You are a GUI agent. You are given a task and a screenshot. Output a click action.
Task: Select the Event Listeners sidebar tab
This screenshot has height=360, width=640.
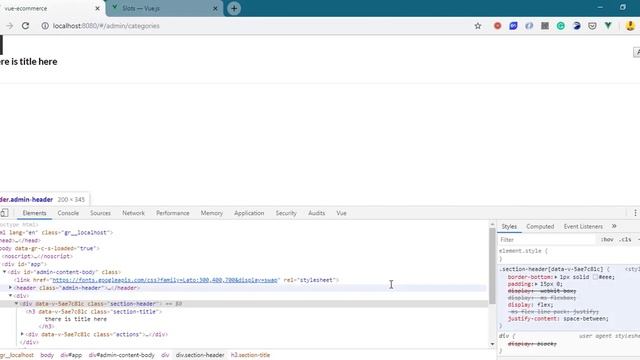[583, 226]
